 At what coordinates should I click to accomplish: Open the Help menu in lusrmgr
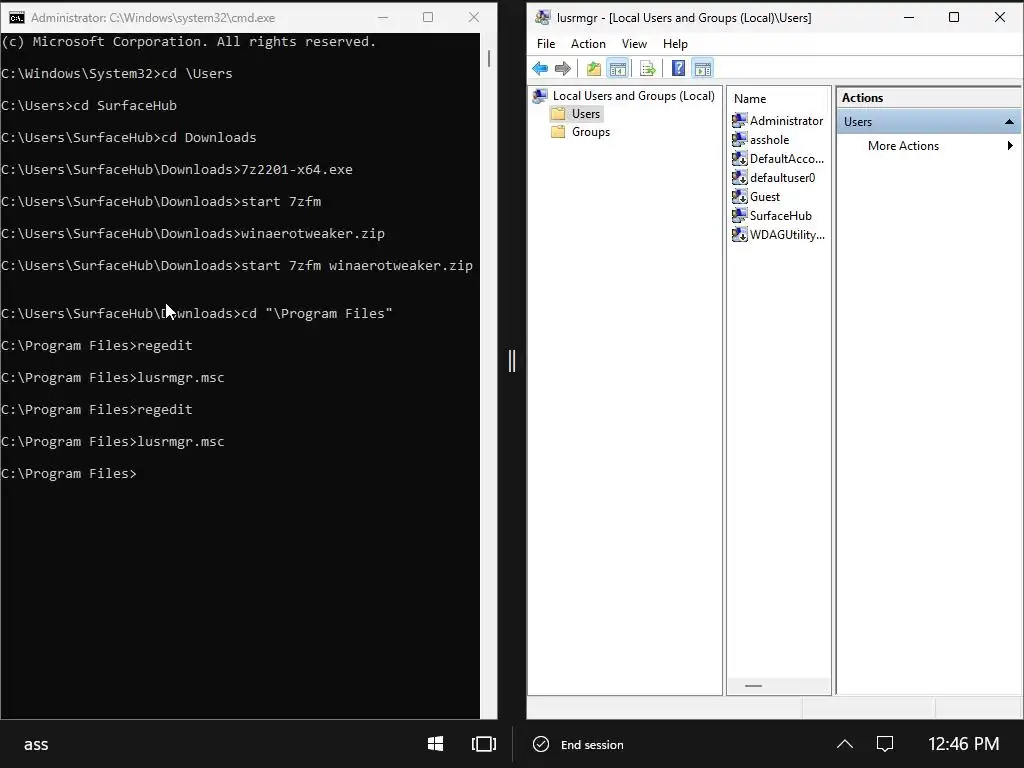pyautogui.click(x=675, y=44)
